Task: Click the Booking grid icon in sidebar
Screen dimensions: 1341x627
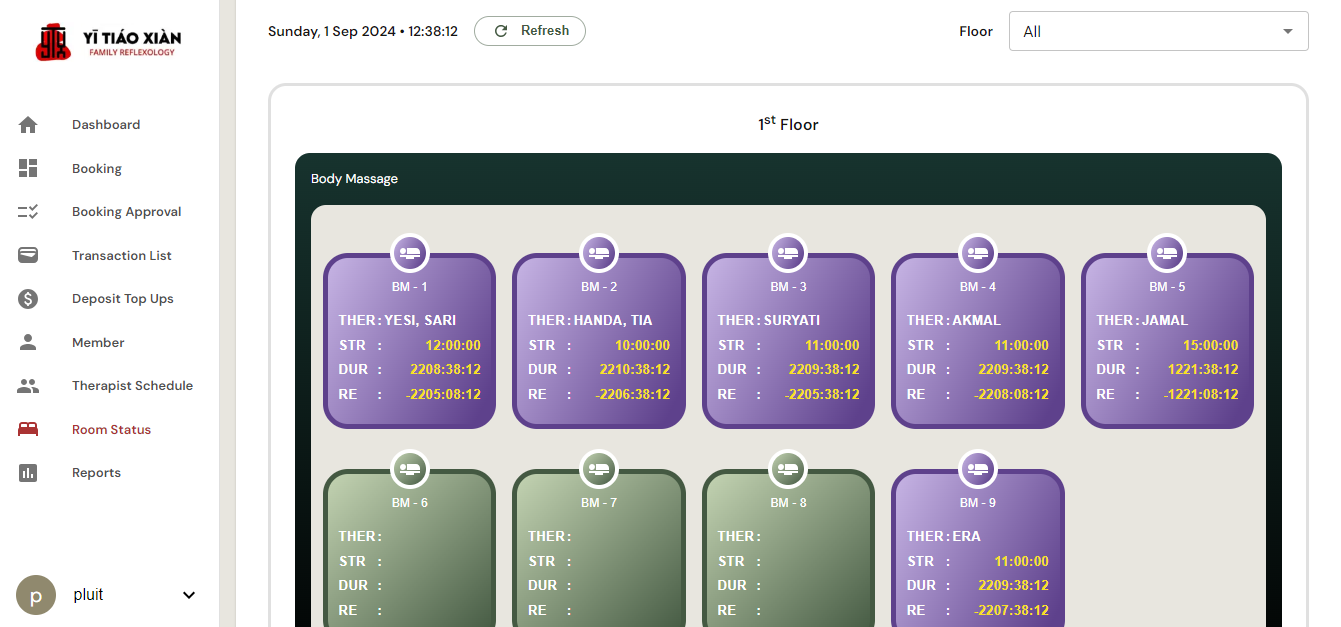Action: point(28,168)
